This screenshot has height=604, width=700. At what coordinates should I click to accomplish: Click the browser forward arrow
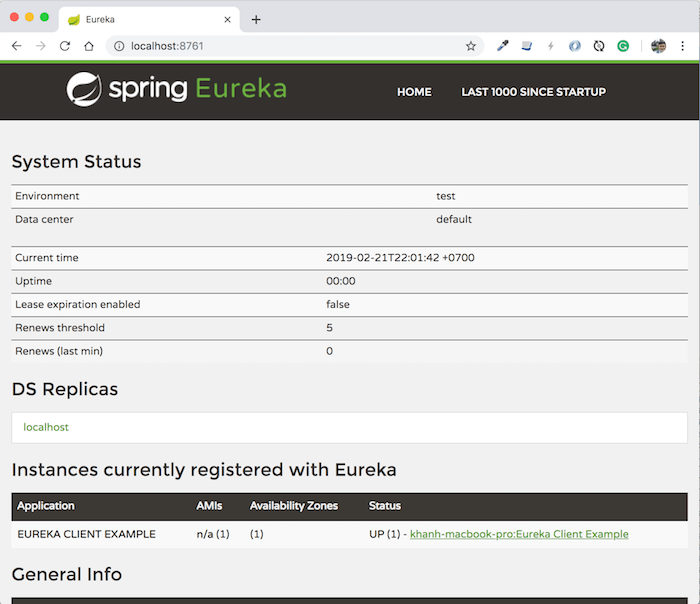coord(41,46)
